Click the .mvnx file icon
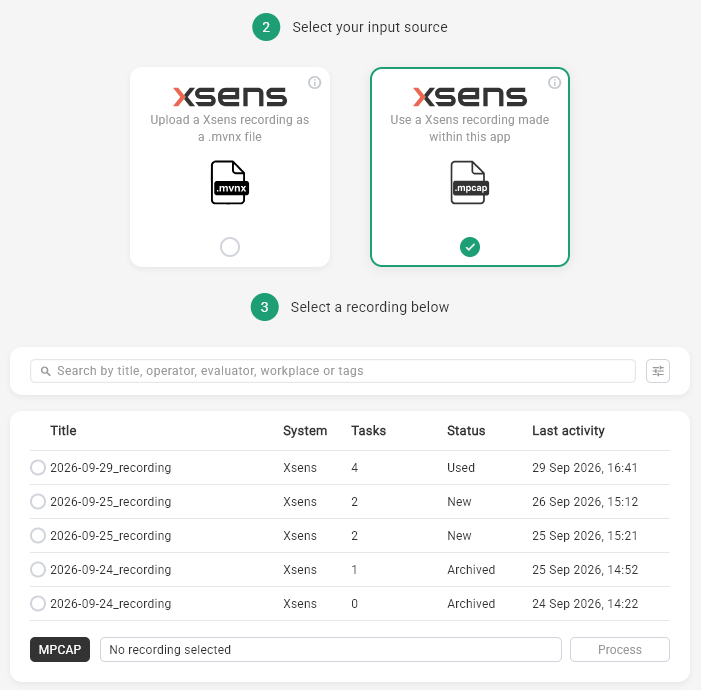The image size is (701, 690). (230, 182)
